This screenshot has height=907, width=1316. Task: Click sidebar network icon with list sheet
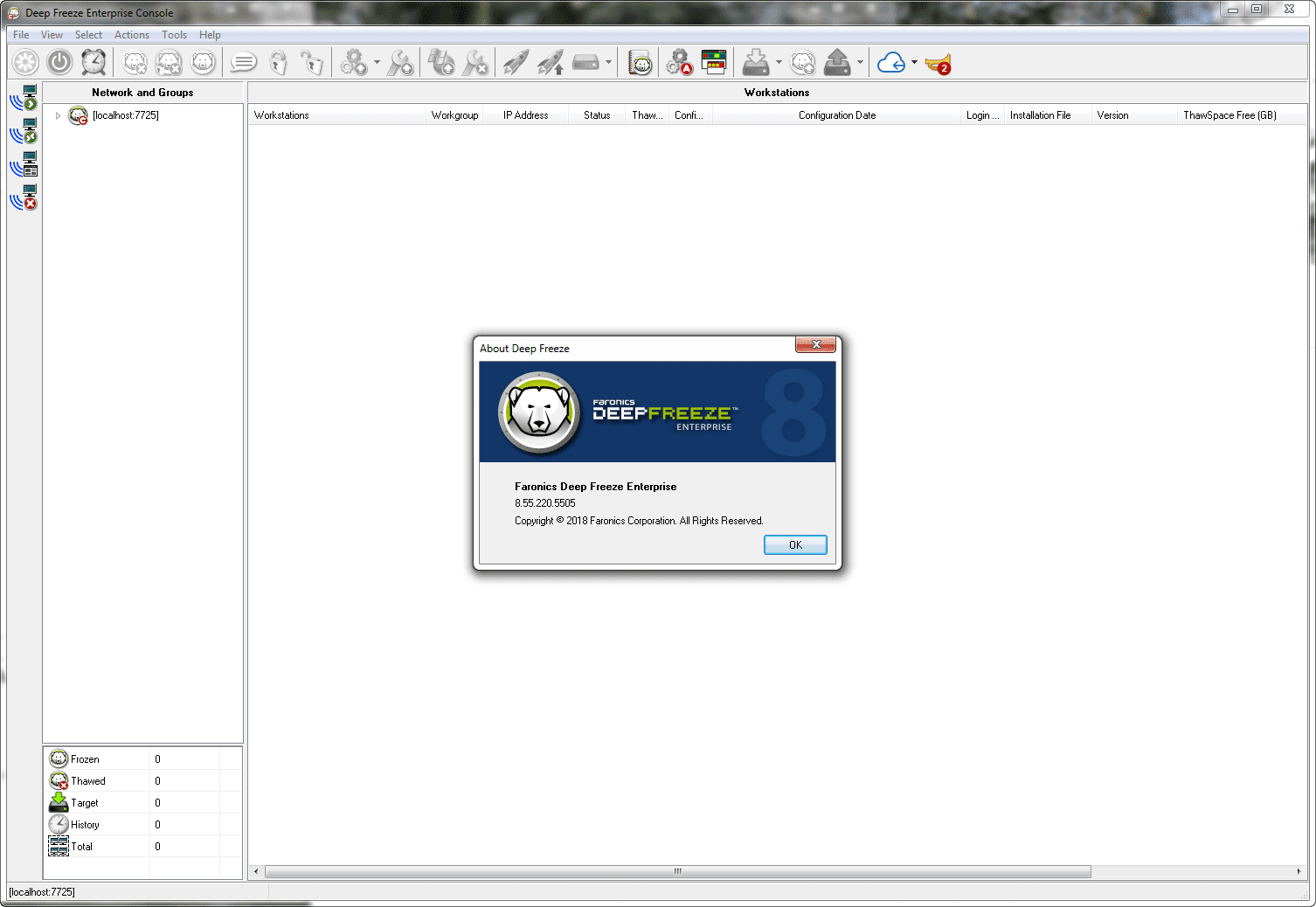coord(24,164)
